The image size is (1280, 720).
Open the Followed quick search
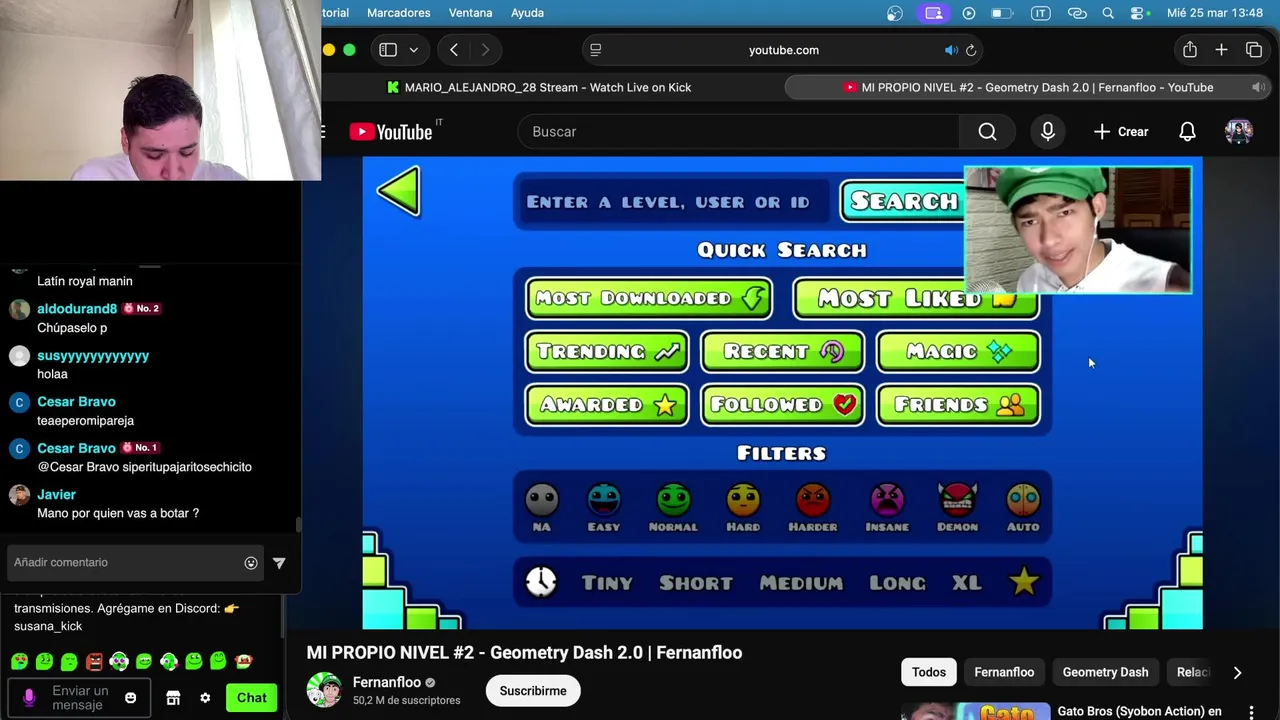(x=782, y=405)
